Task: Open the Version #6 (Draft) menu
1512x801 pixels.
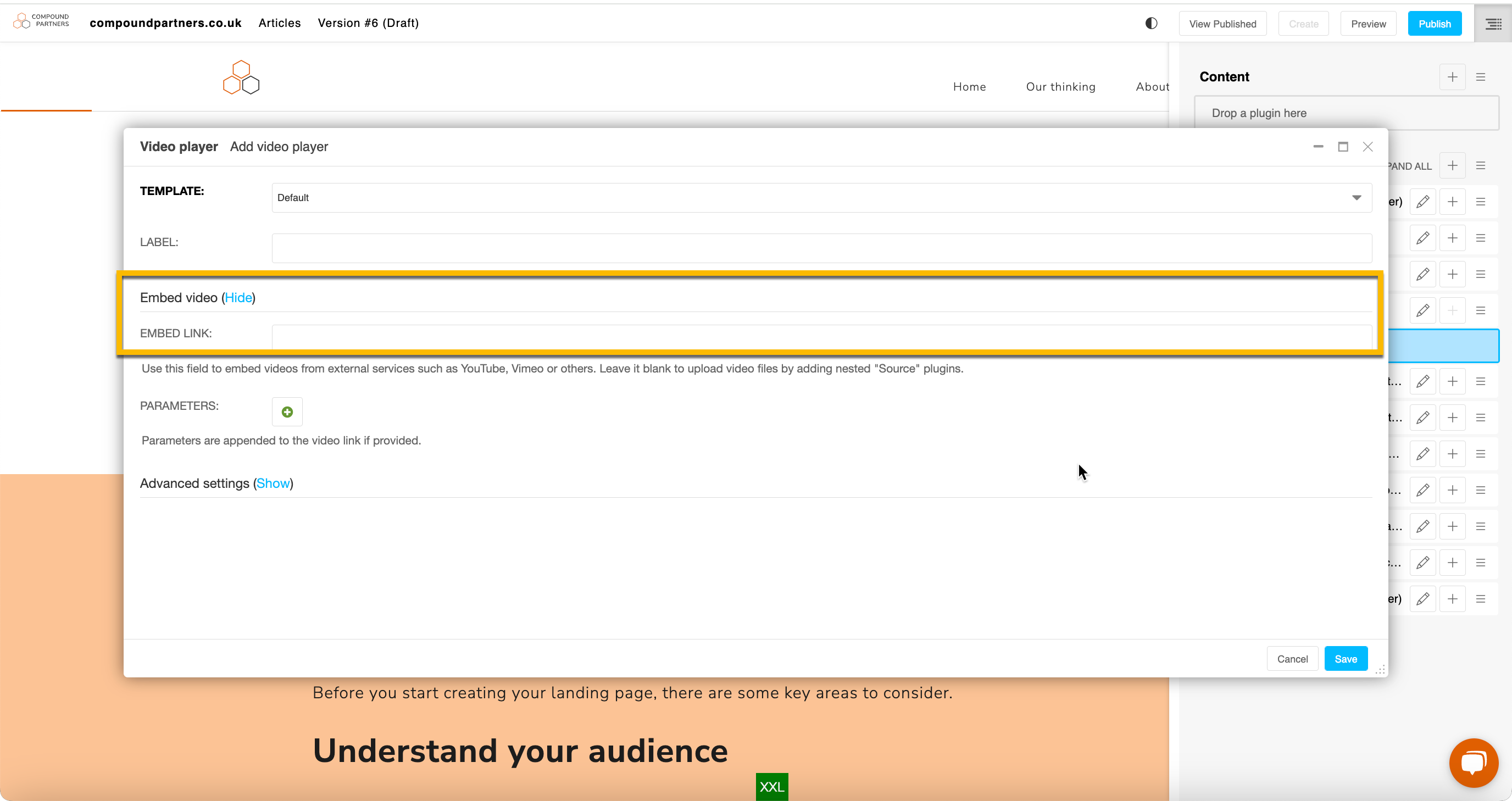Action: click(x=368, y=23)
